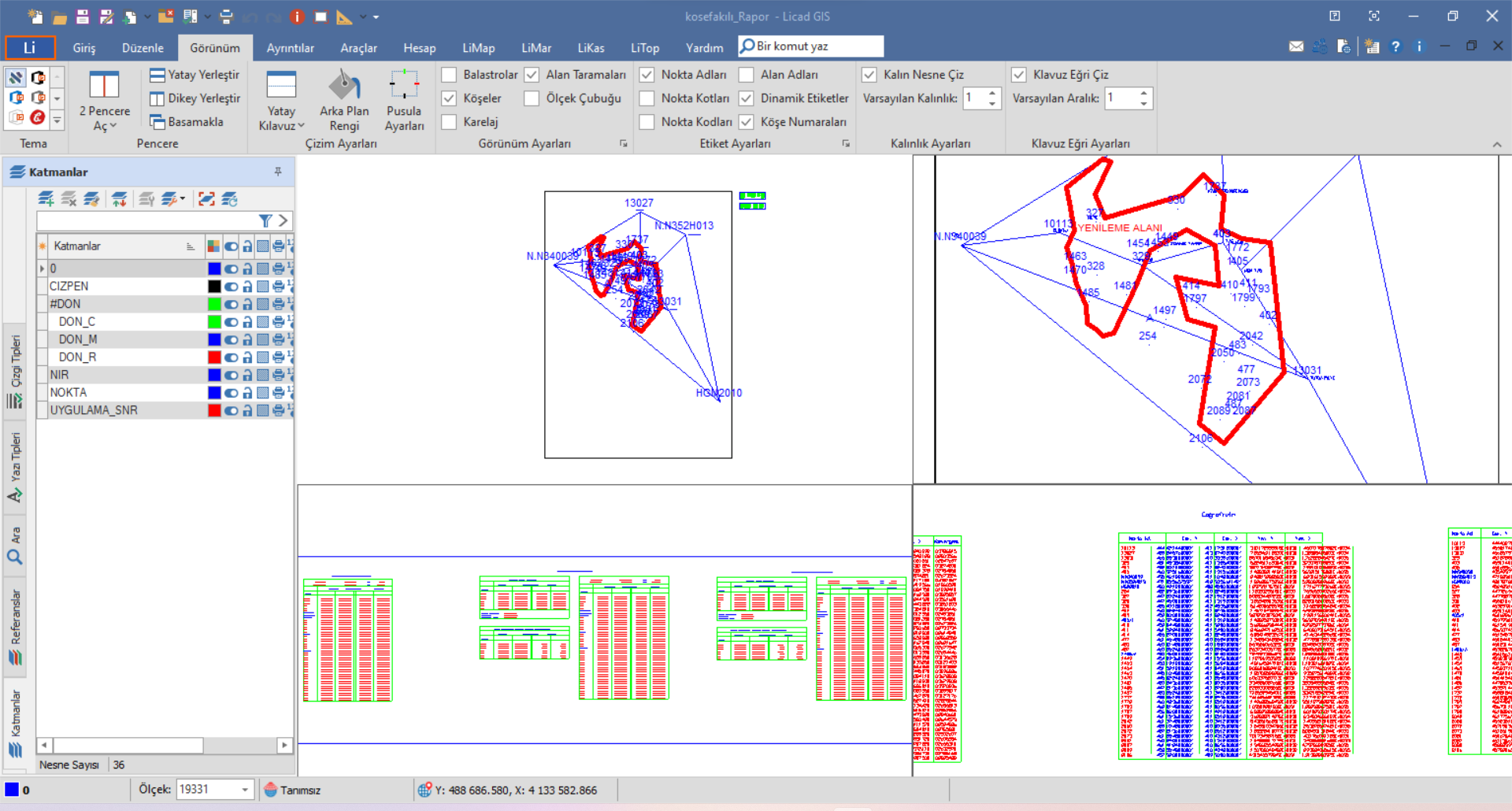This screenshot has width=1512, height=811.
Task: Open Pusula Ayarları compass settings
Action: pos(404,100)
